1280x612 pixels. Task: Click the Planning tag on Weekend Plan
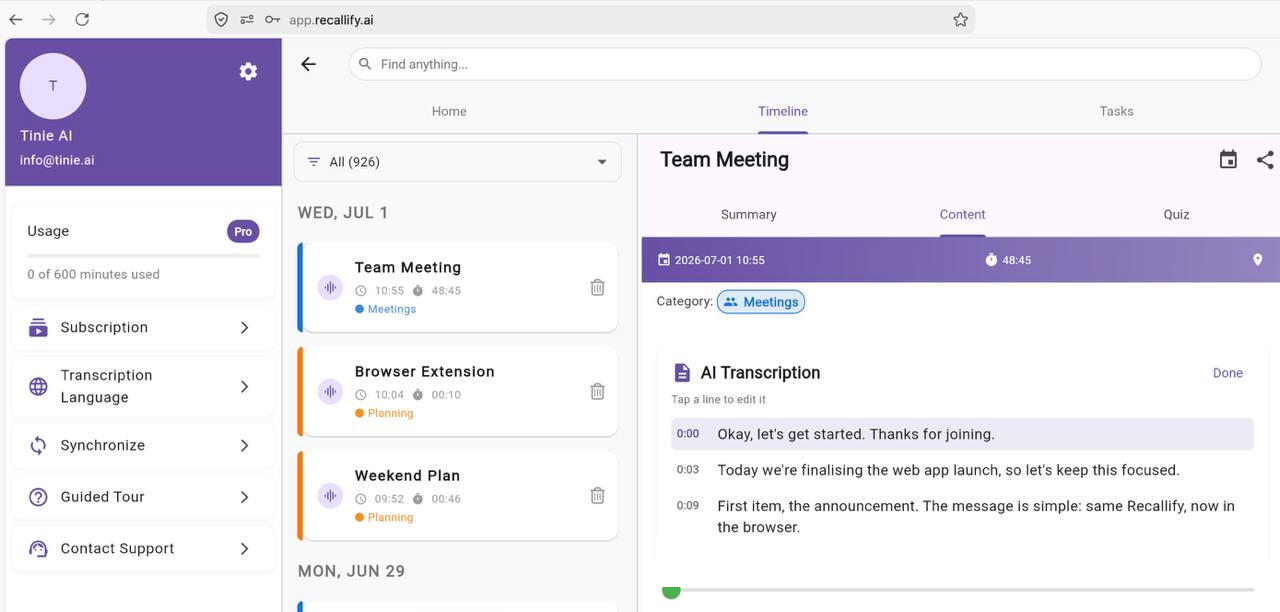(x=384, y=517)
